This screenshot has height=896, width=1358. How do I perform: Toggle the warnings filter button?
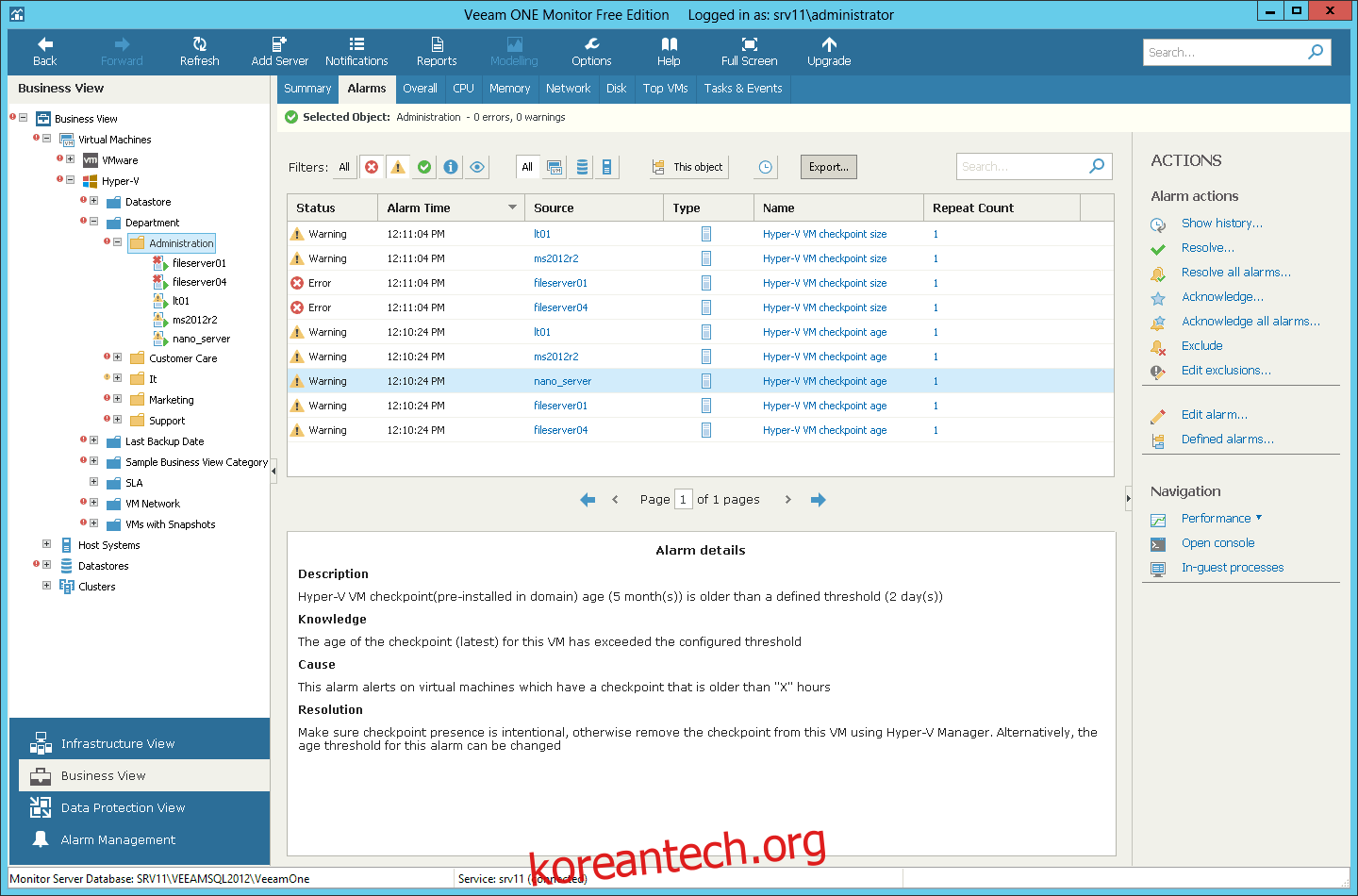click(x=398, y=167)
